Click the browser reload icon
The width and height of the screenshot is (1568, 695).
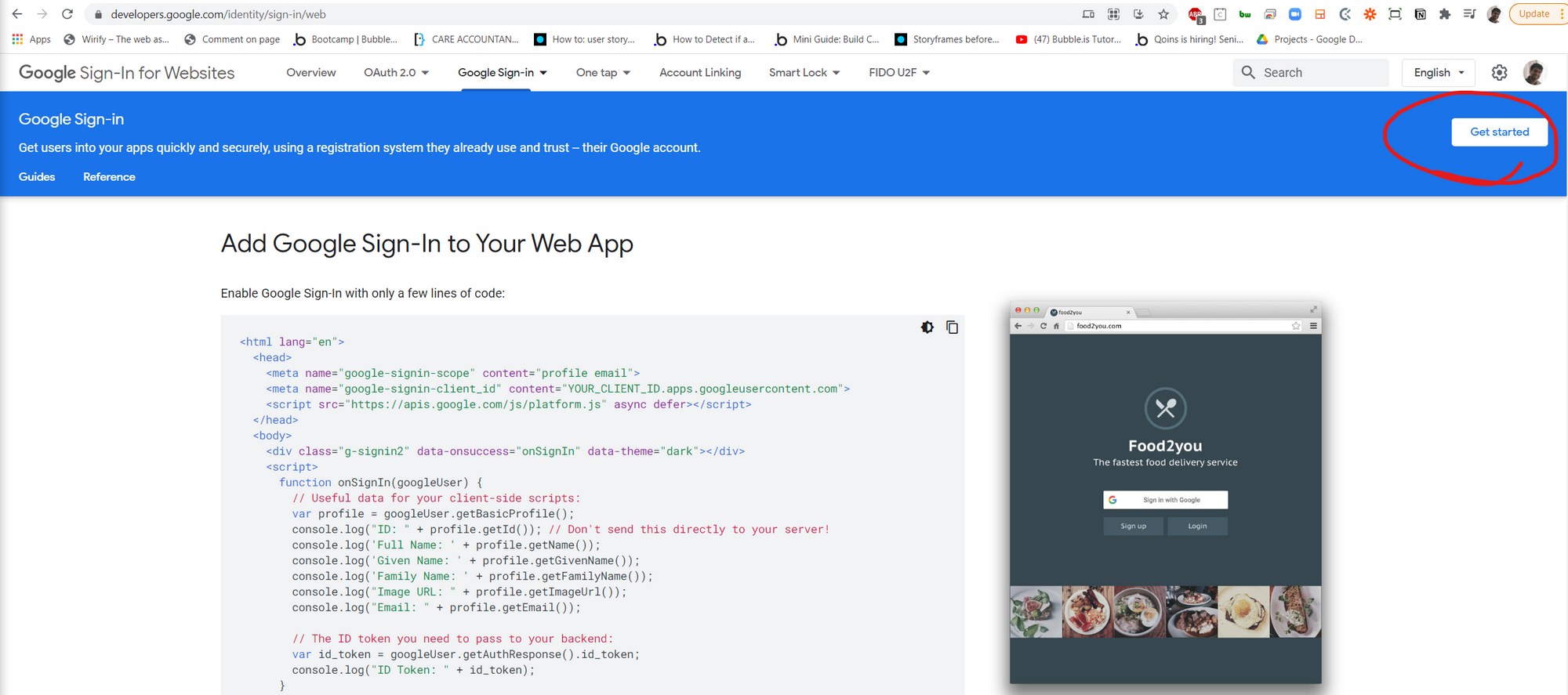click(67, 14)
